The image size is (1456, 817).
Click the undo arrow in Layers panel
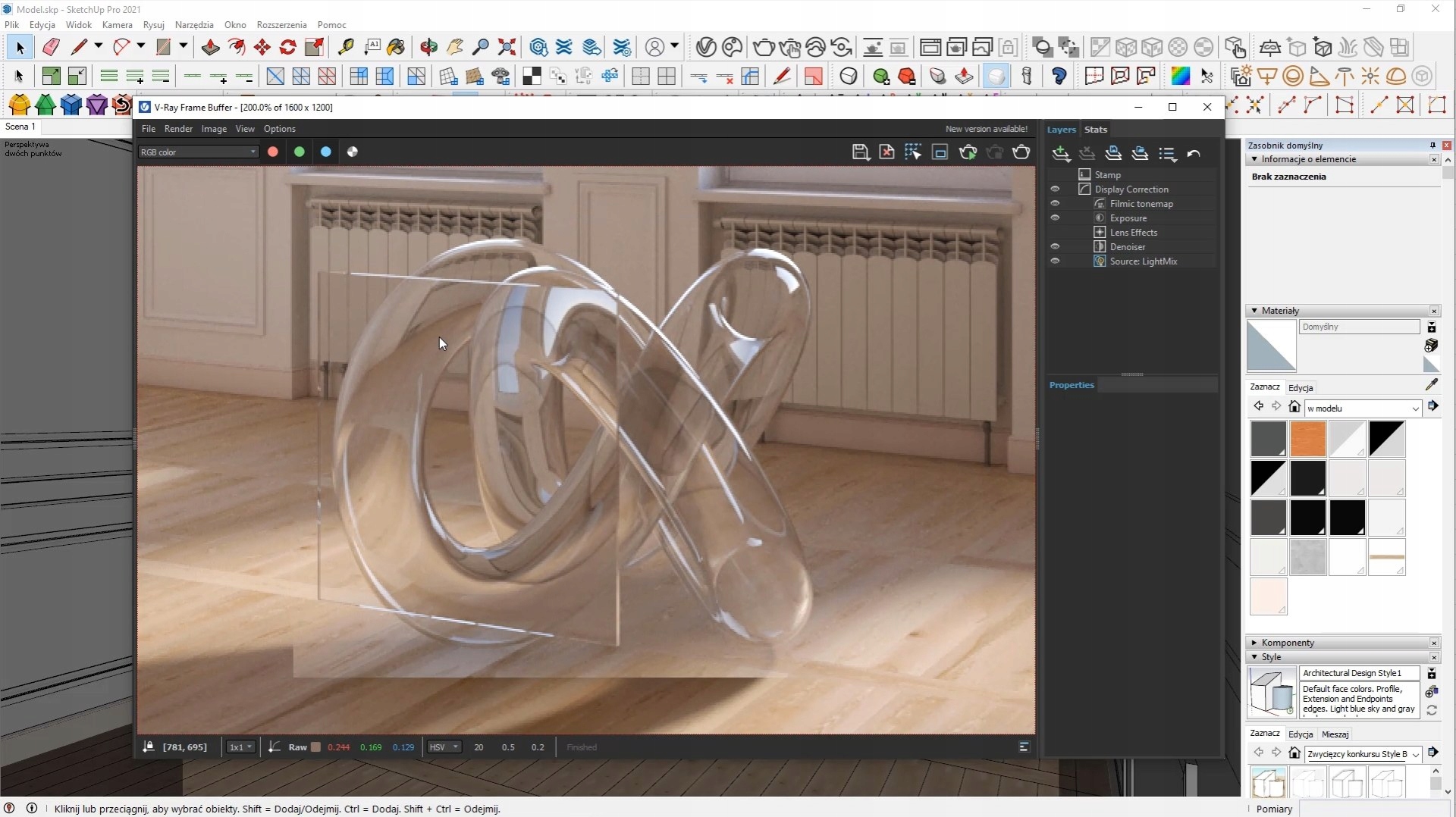pos(1194,154)
